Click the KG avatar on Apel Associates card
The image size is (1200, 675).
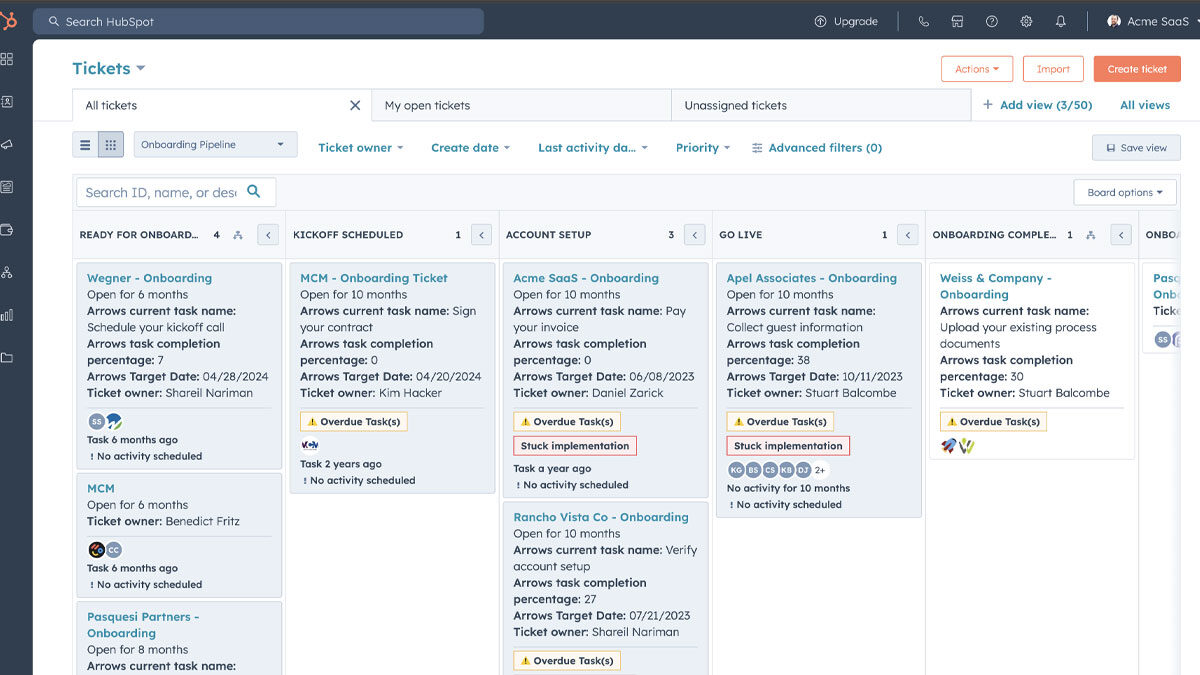point(736,470)
